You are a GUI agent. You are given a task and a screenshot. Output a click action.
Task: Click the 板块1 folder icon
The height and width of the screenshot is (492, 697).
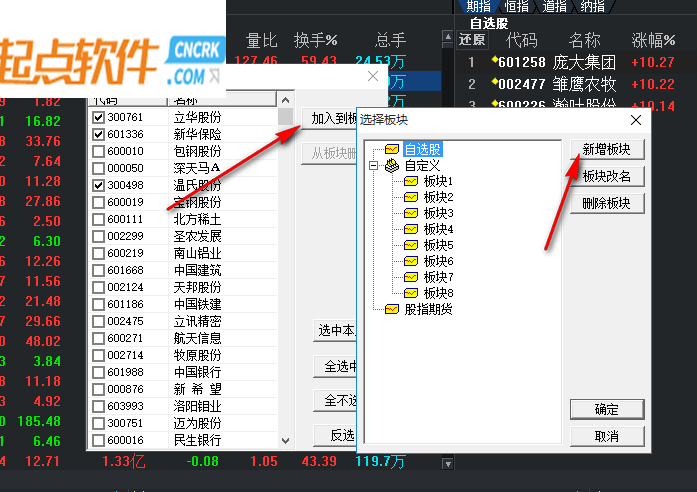pos(411,181)
